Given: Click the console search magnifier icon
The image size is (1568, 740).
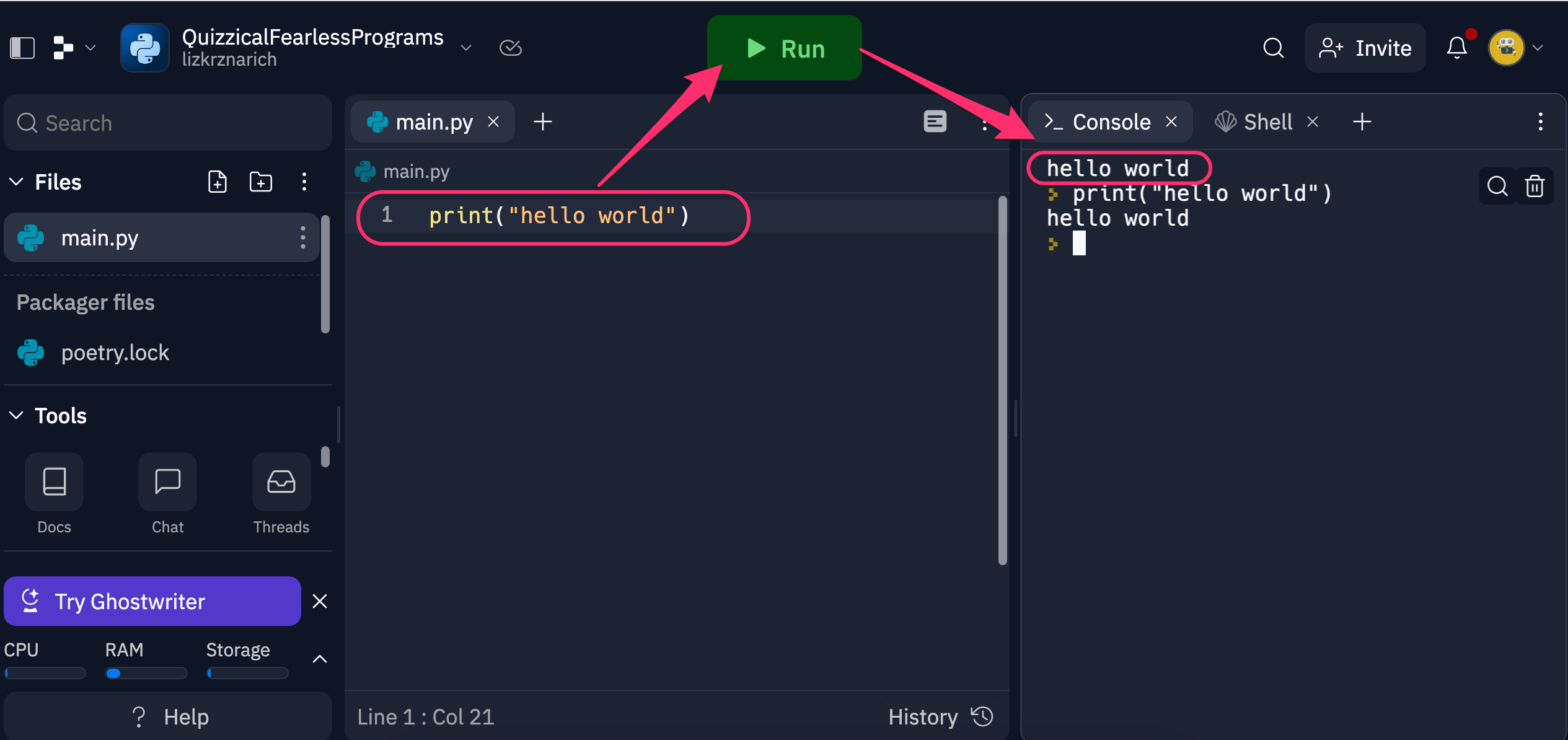Looking at the screenshot, I should [1497, 186].
